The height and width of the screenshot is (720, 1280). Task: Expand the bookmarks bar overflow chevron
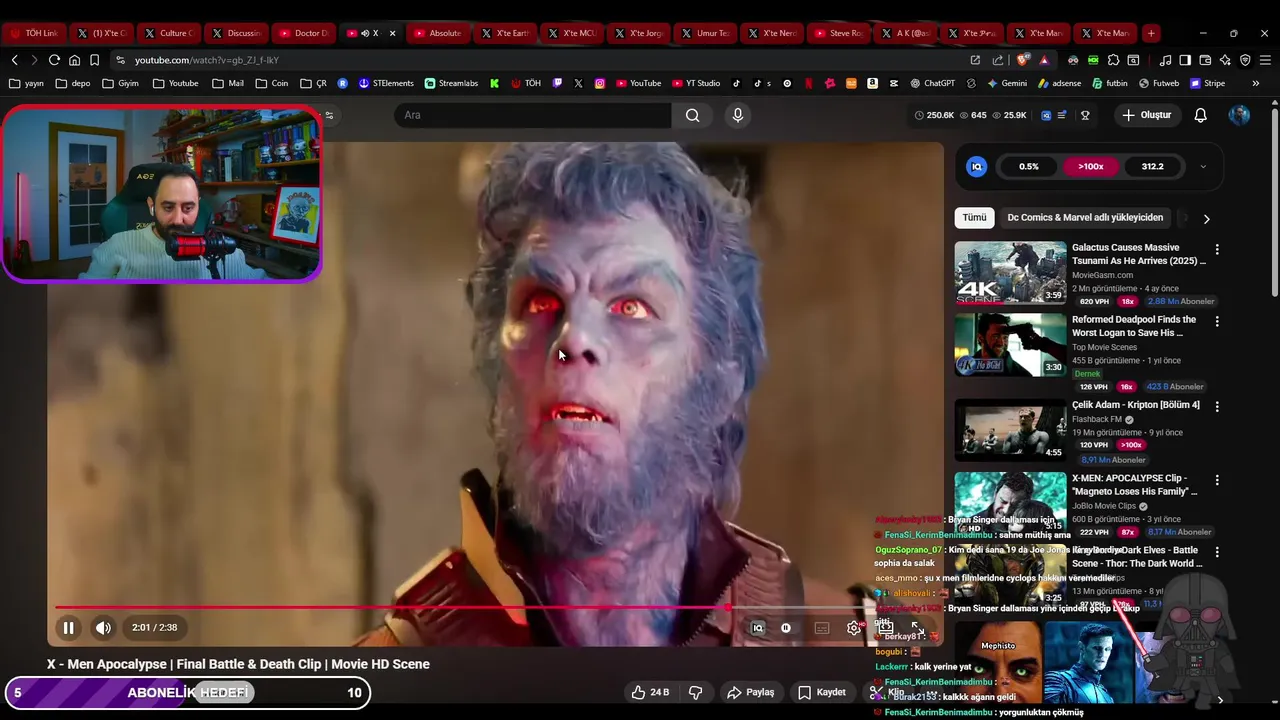pyautogui.click(x=1256, y=83)
